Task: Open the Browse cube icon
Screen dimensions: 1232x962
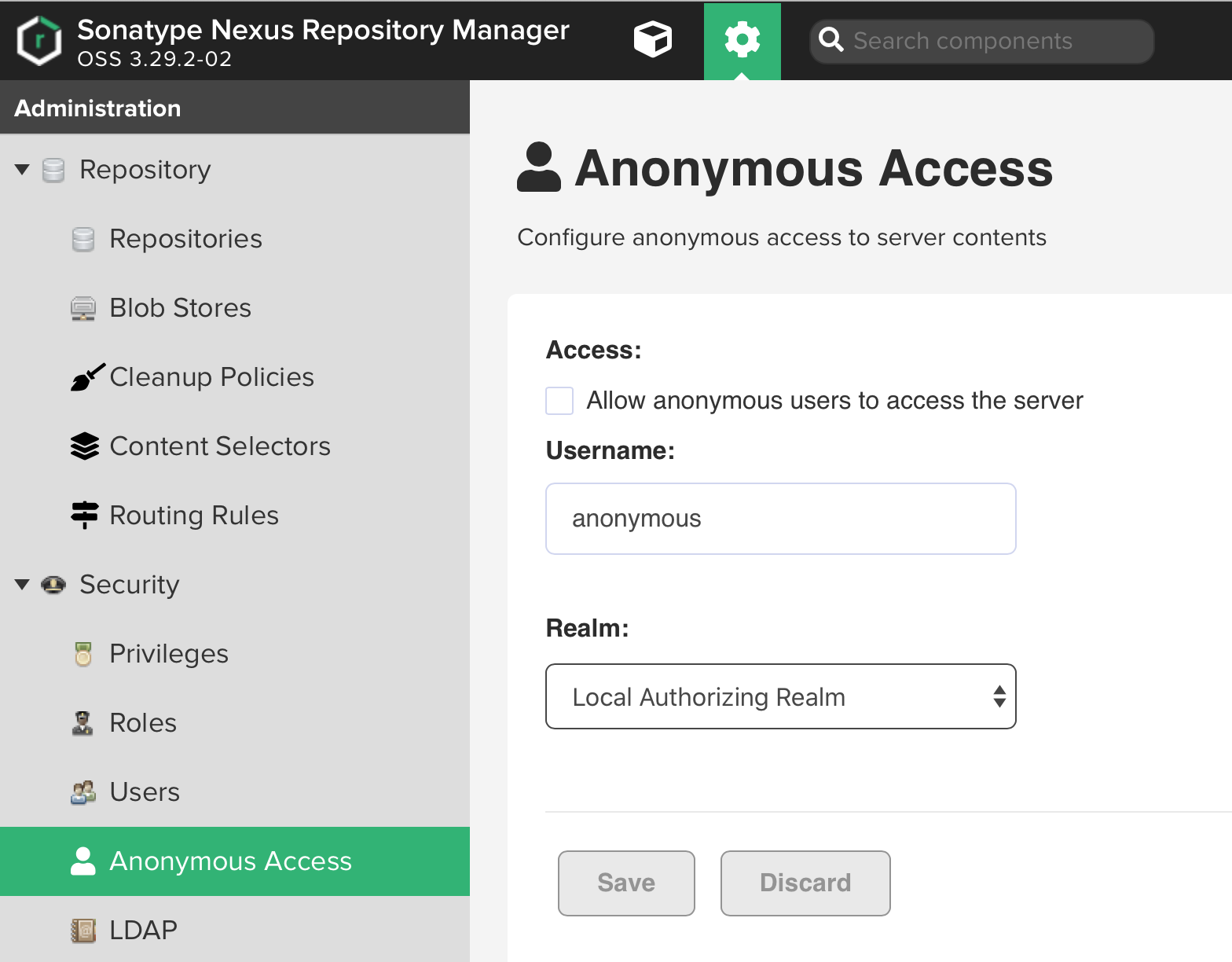Action: pos(653,40)
